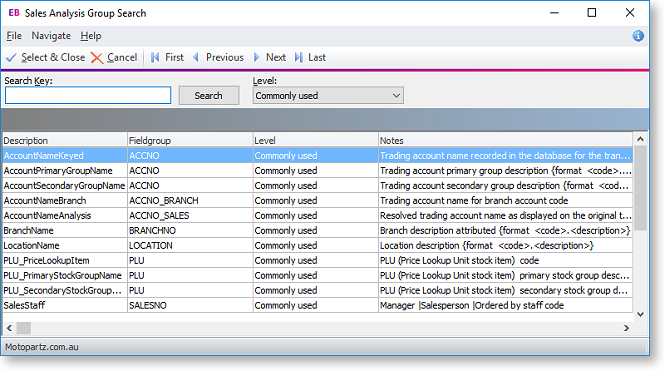Sort by the Level column header
665x371 pixels.
[x=316, y=140]
